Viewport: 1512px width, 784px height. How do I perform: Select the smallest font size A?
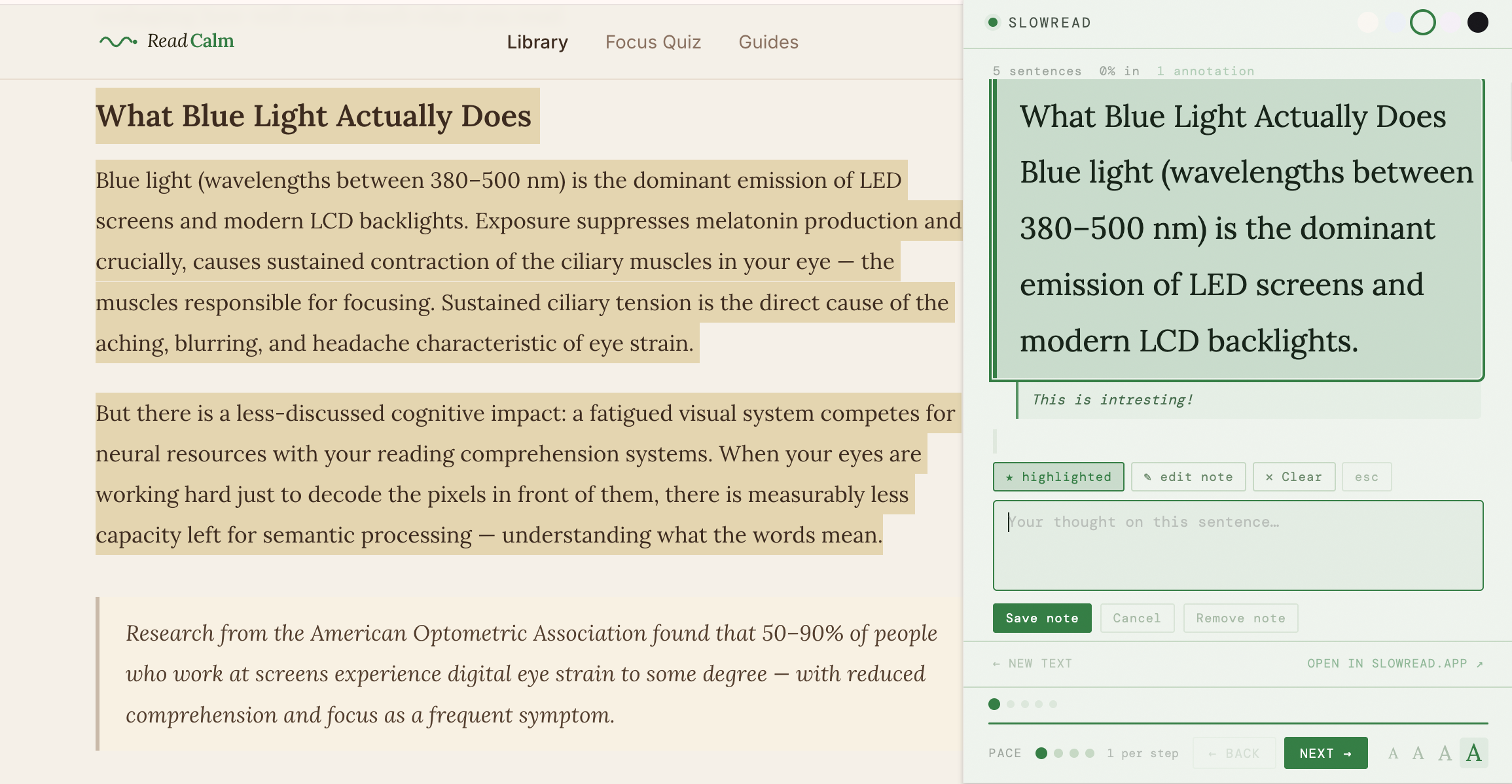1393,753
